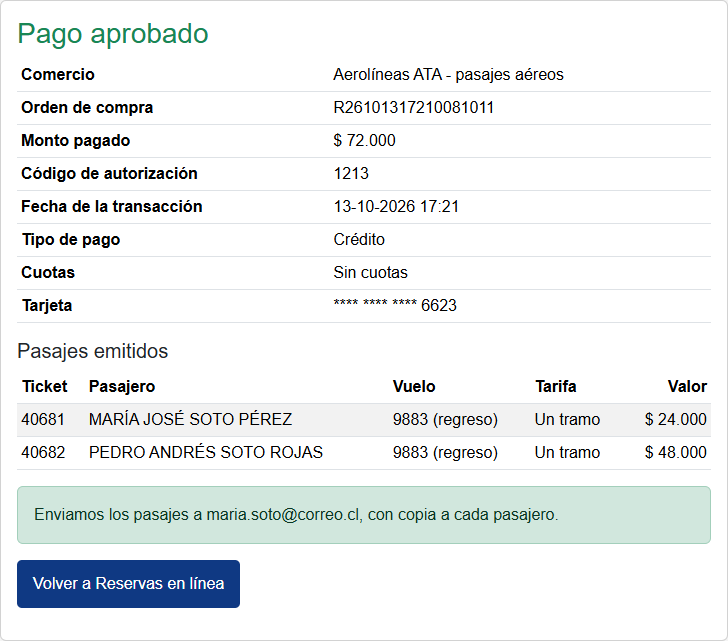The height and width of the screenshot is (641, 728).
Task: Click the email confirmation message for maria.soto@correo.cl
Action: click(x=364, y=515)
